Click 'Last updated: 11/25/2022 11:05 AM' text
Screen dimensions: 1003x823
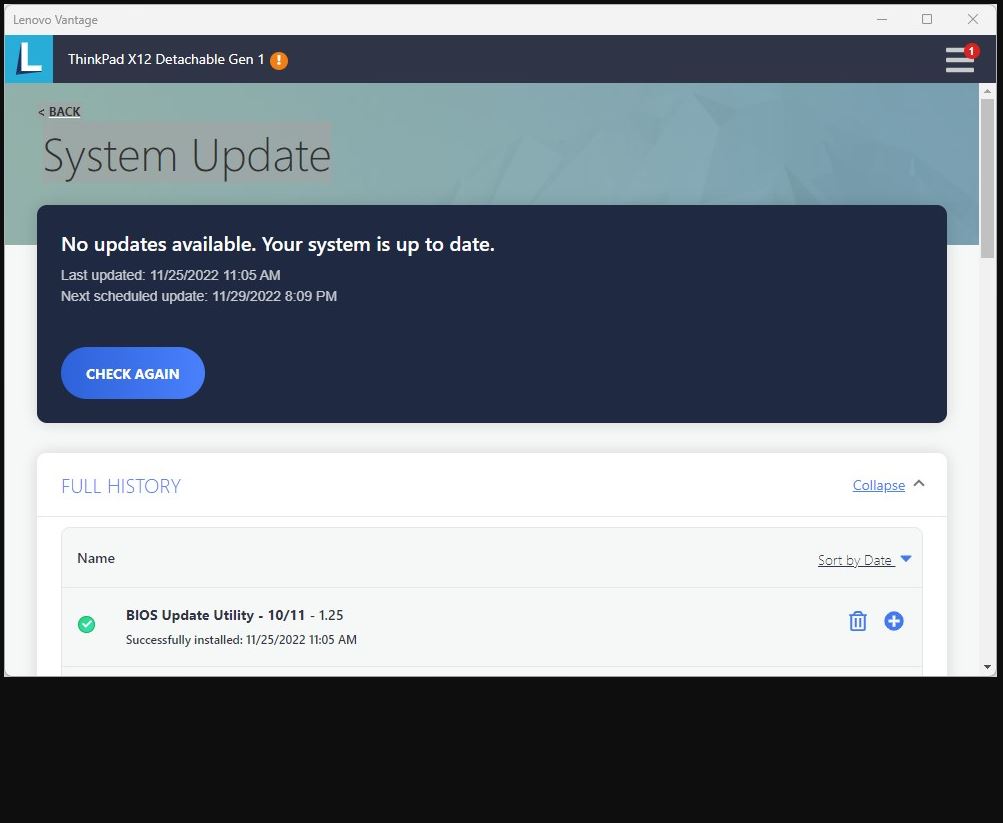coord(171,275)
